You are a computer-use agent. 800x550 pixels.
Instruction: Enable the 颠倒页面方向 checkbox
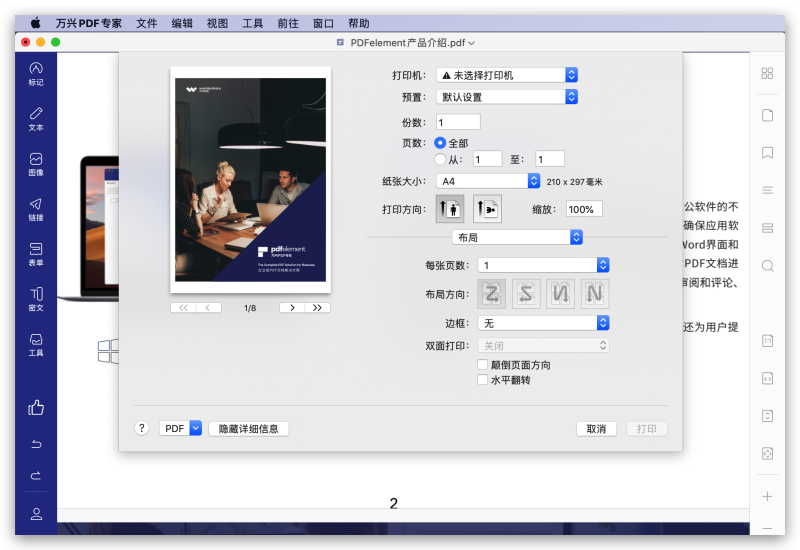(483, 365)
